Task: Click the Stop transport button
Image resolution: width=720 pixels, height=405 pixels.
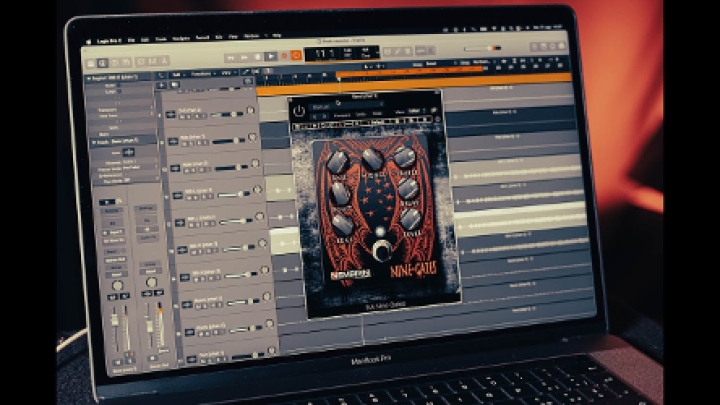Action: pyautogui.click(x=258, y=57)
